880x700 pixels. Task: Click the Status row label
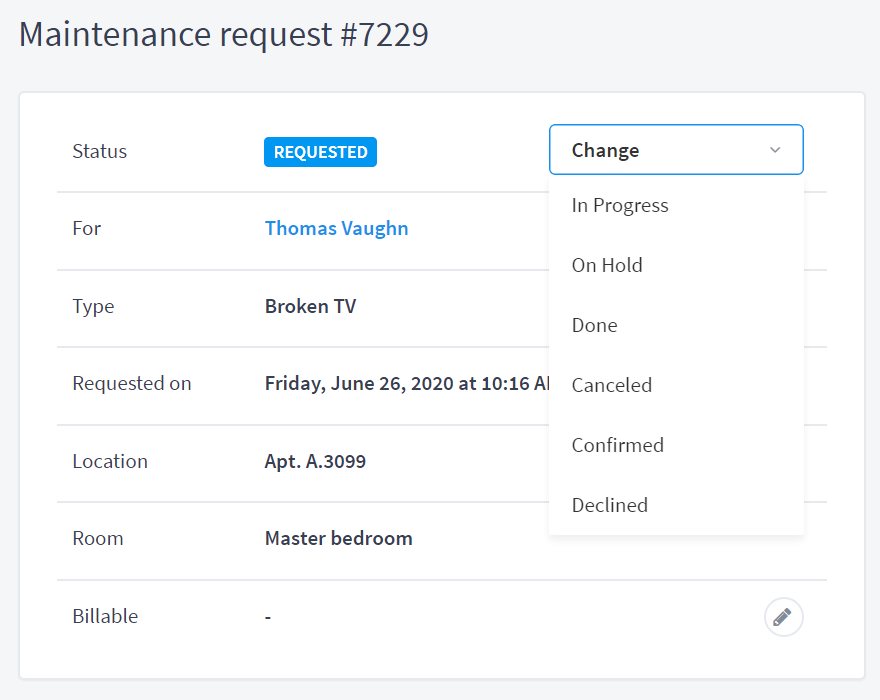(100, 152)
